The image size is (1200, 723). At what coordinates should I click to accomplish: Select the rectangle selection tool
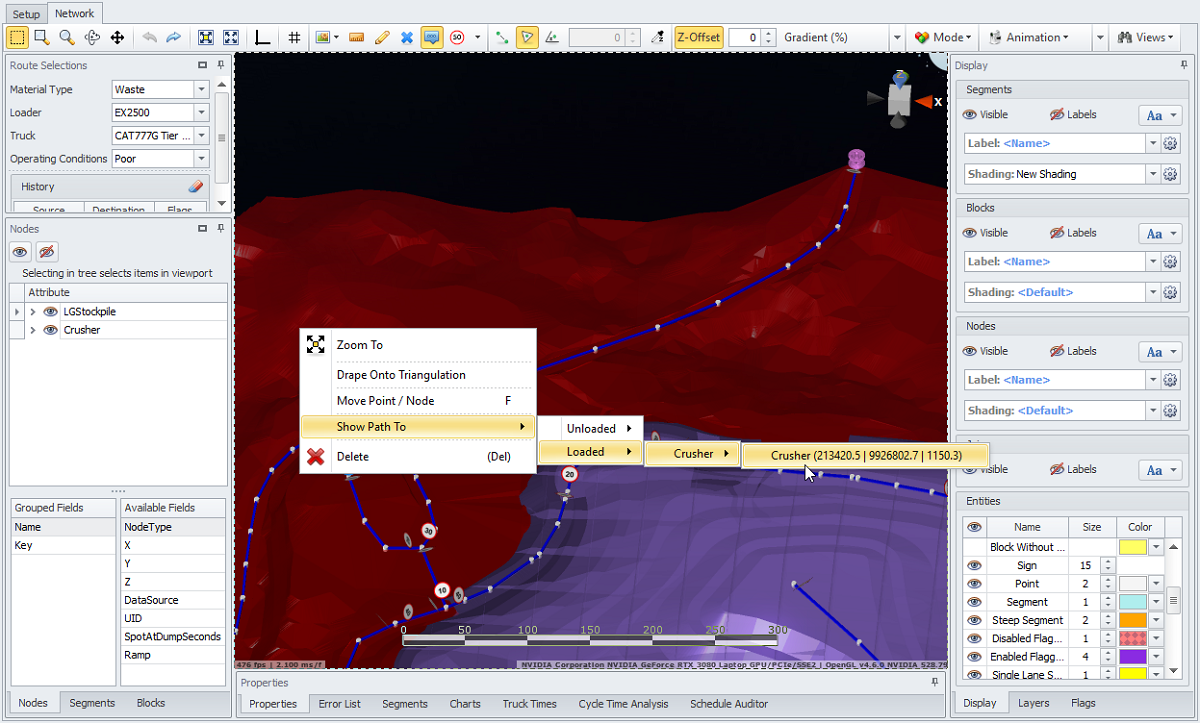tap(17, 37)
